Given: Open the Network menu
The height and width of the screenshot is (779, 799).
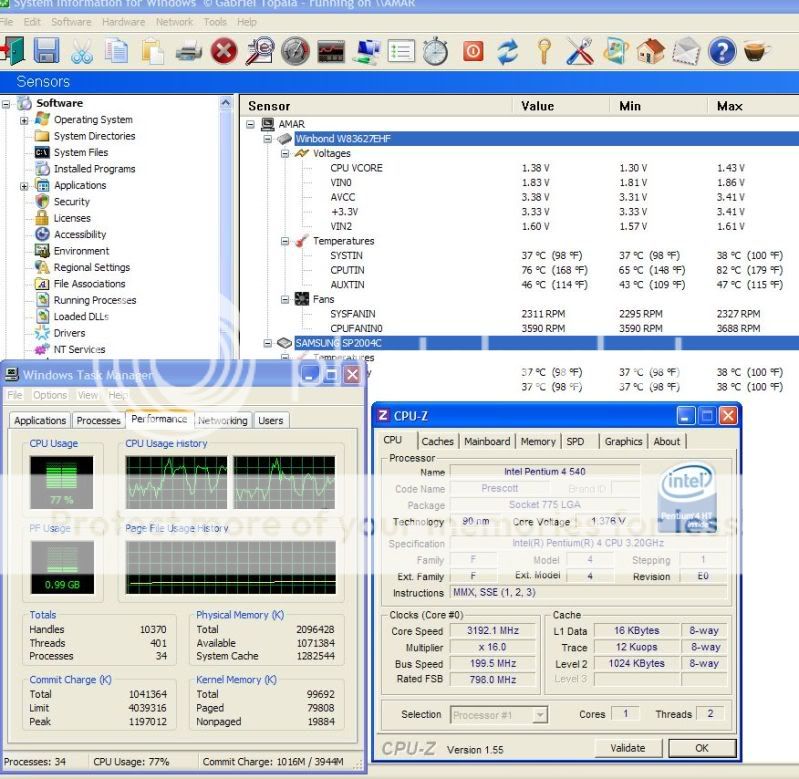Looking at the screenshot, I should coord(174,22).
